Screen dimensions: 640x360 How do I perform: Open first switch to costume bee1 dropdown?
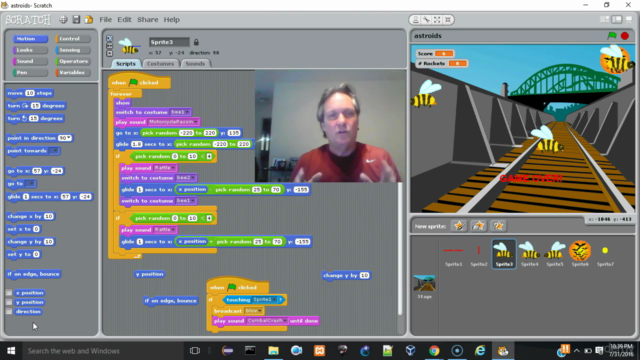(x=187, y=112)
